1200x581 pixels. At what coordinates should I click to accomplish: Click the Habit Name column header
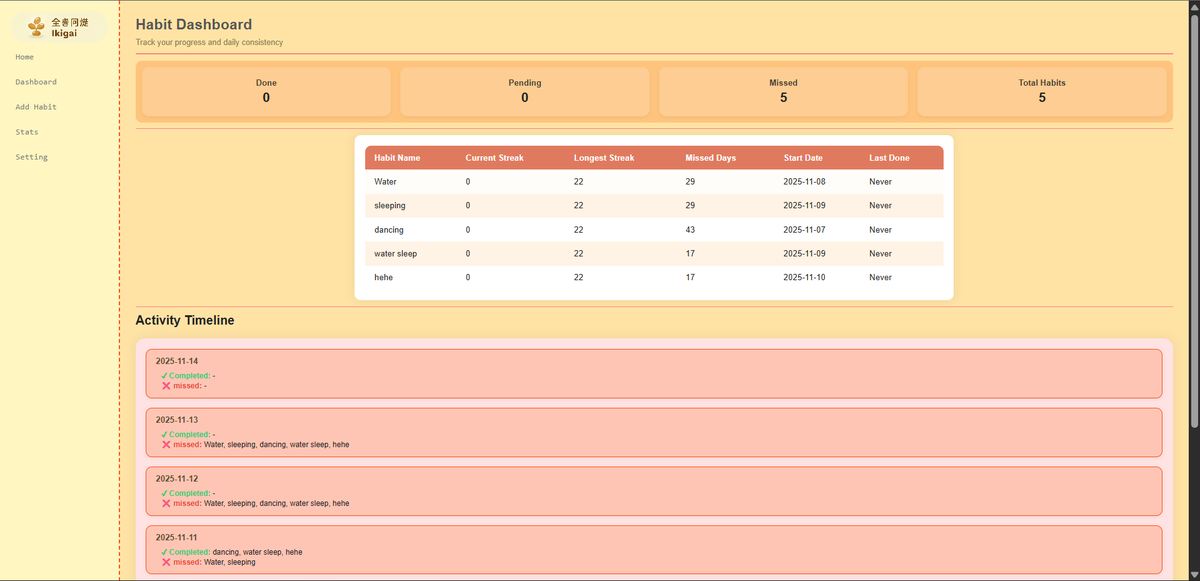[x=397, y=158]
